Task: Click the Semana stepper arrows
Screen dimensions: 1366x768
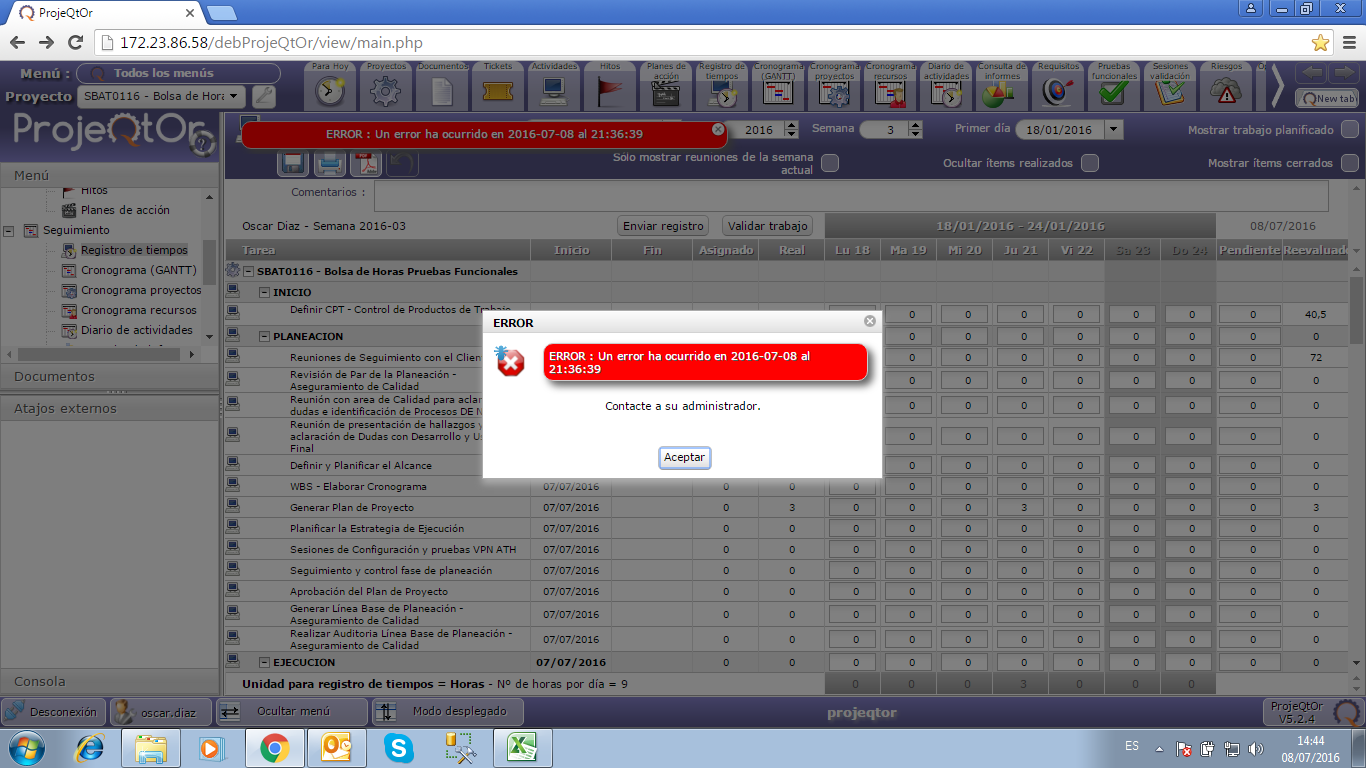Action: pos(915,130)
